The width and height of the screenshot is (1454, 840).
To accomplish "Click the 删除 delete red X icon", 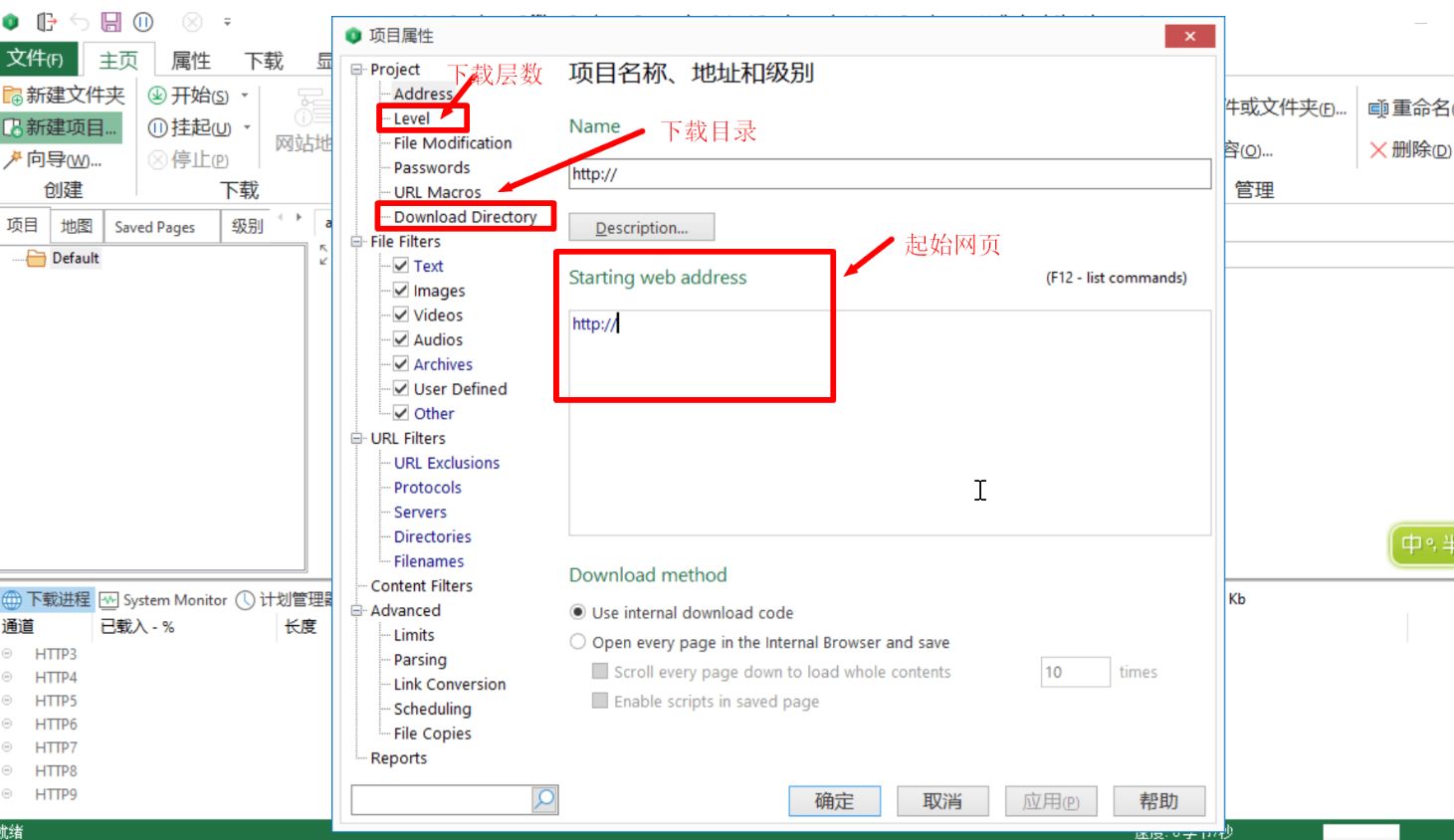I will point(1378,150).
